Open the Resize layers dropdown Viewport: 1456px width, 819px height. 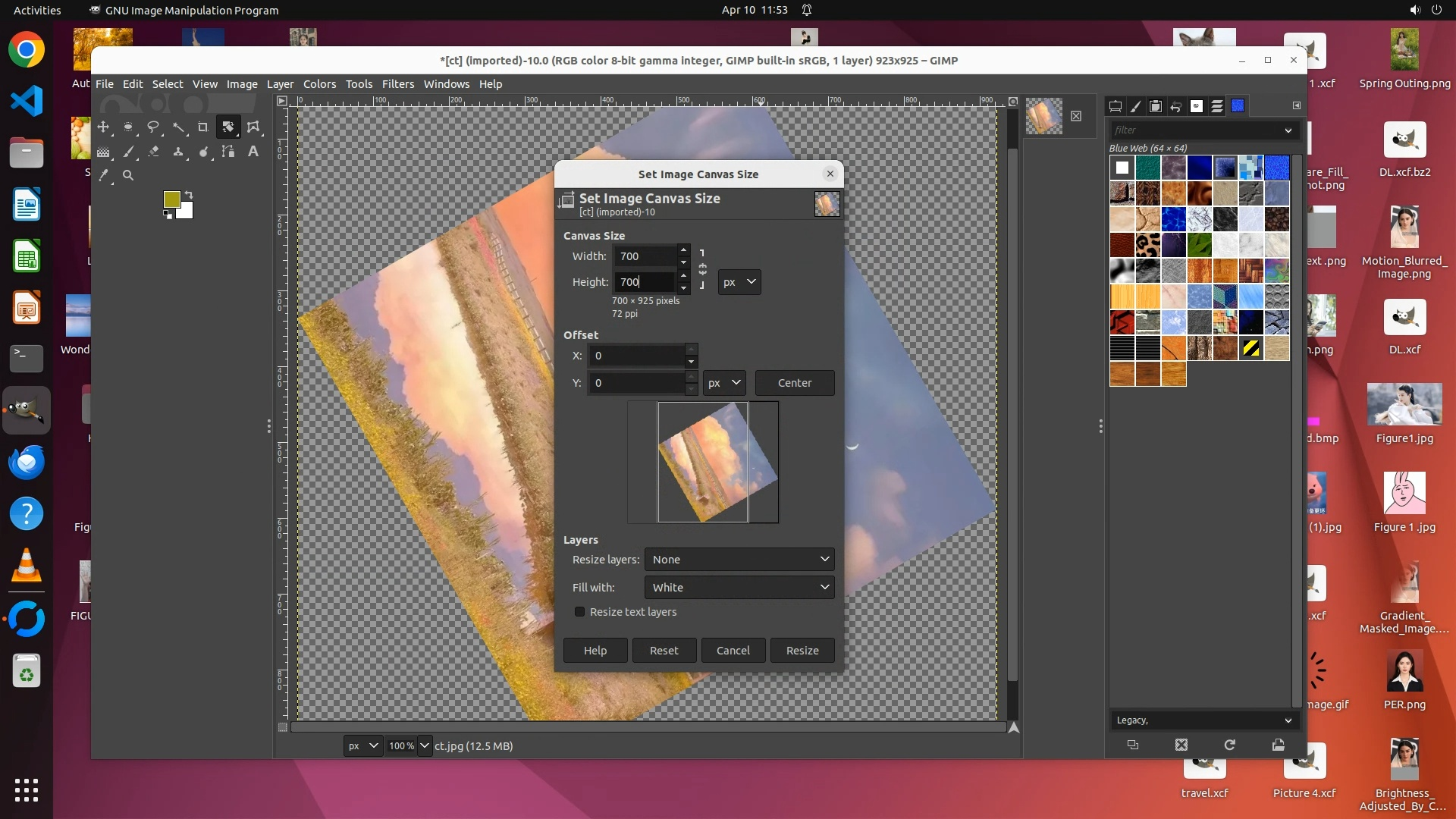739,560
